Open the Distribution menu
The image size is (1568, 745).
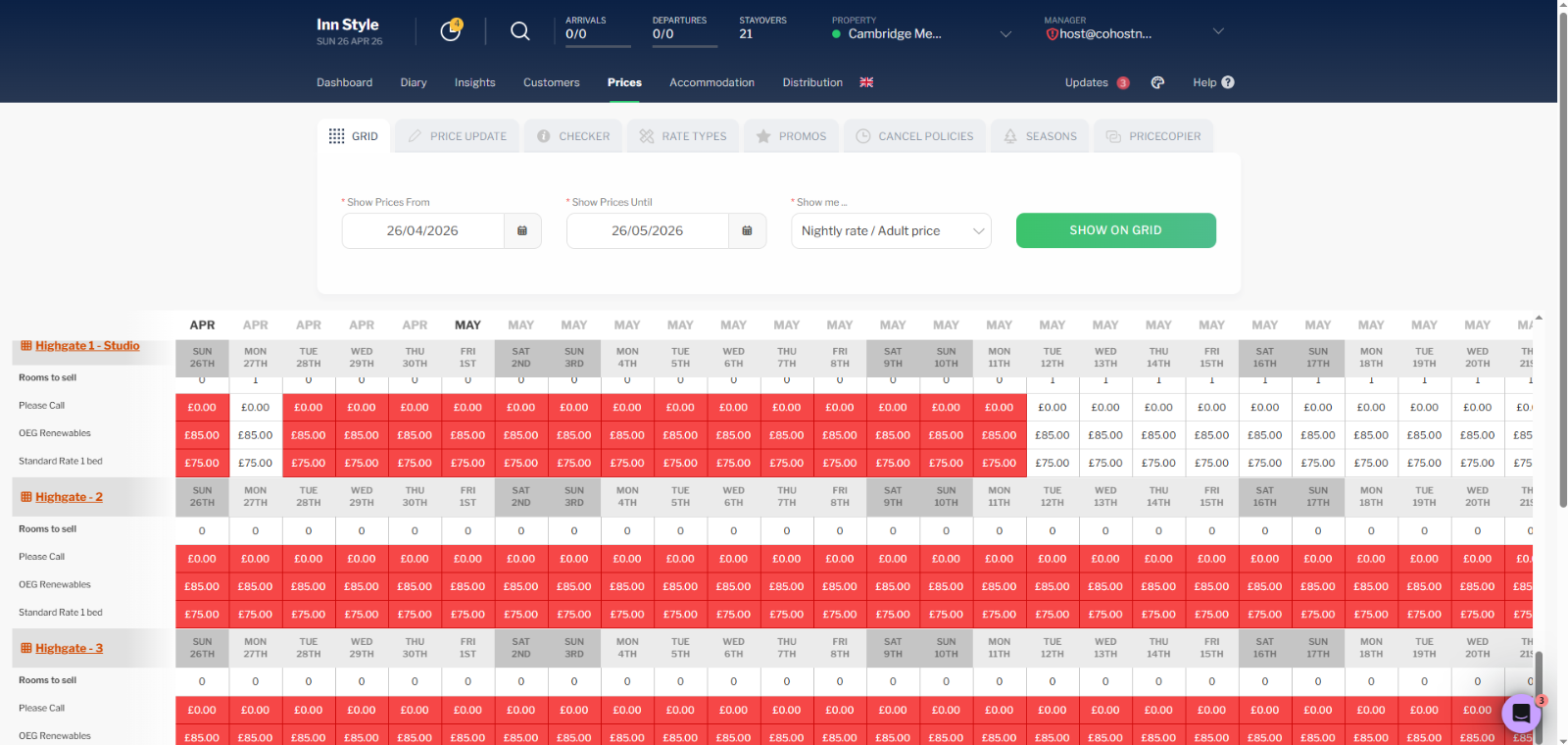tap(812, 82)
